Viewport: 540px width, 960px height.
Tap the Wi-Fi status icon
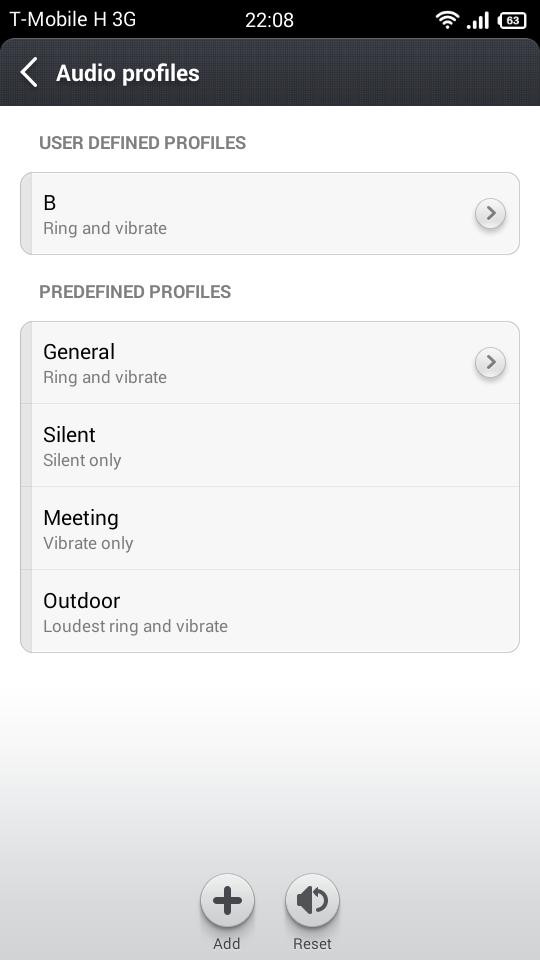[x=448, y=20]
